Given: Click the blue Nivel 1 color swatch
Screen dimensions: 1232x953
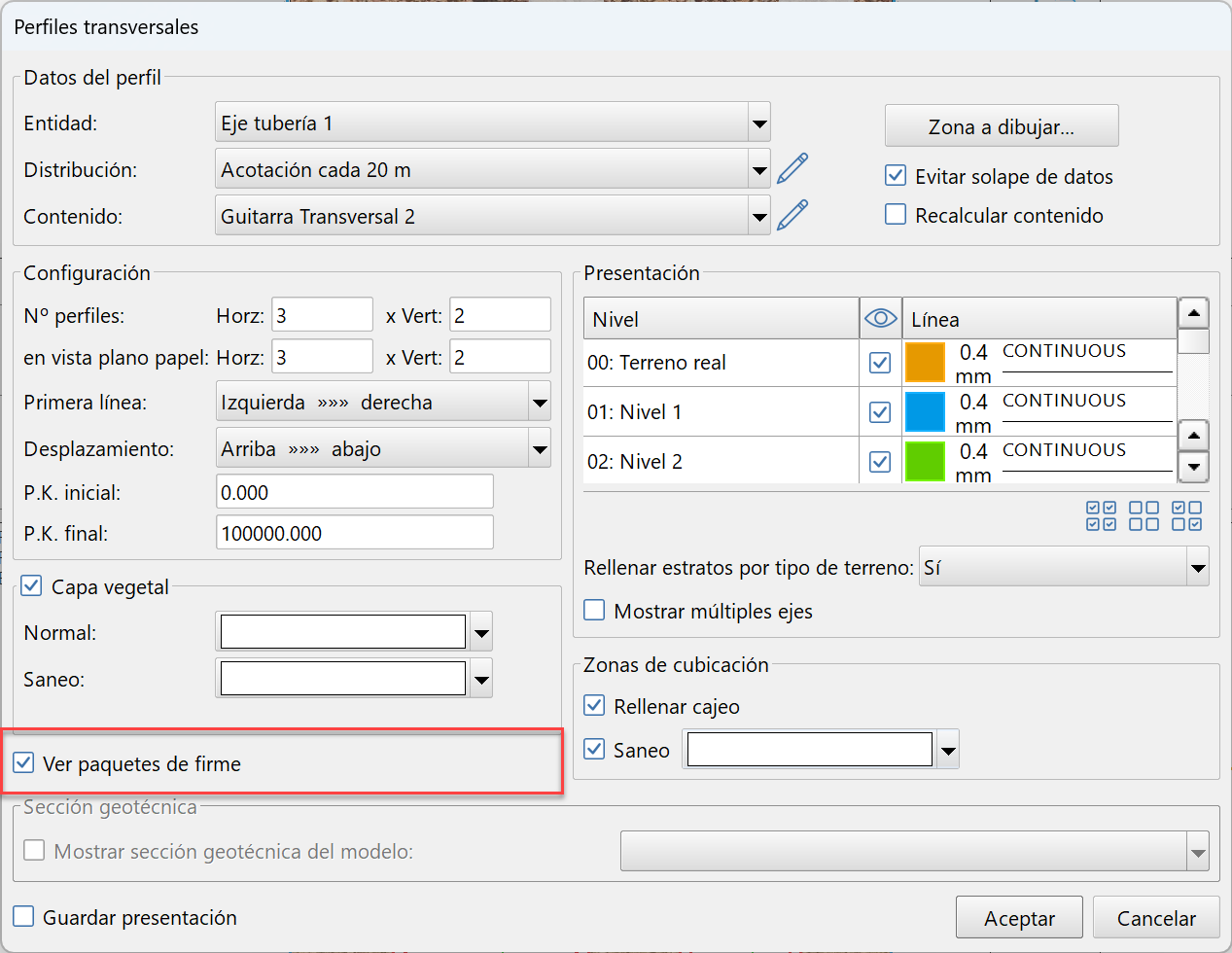Looking at the screenshot, I should 925,412.
